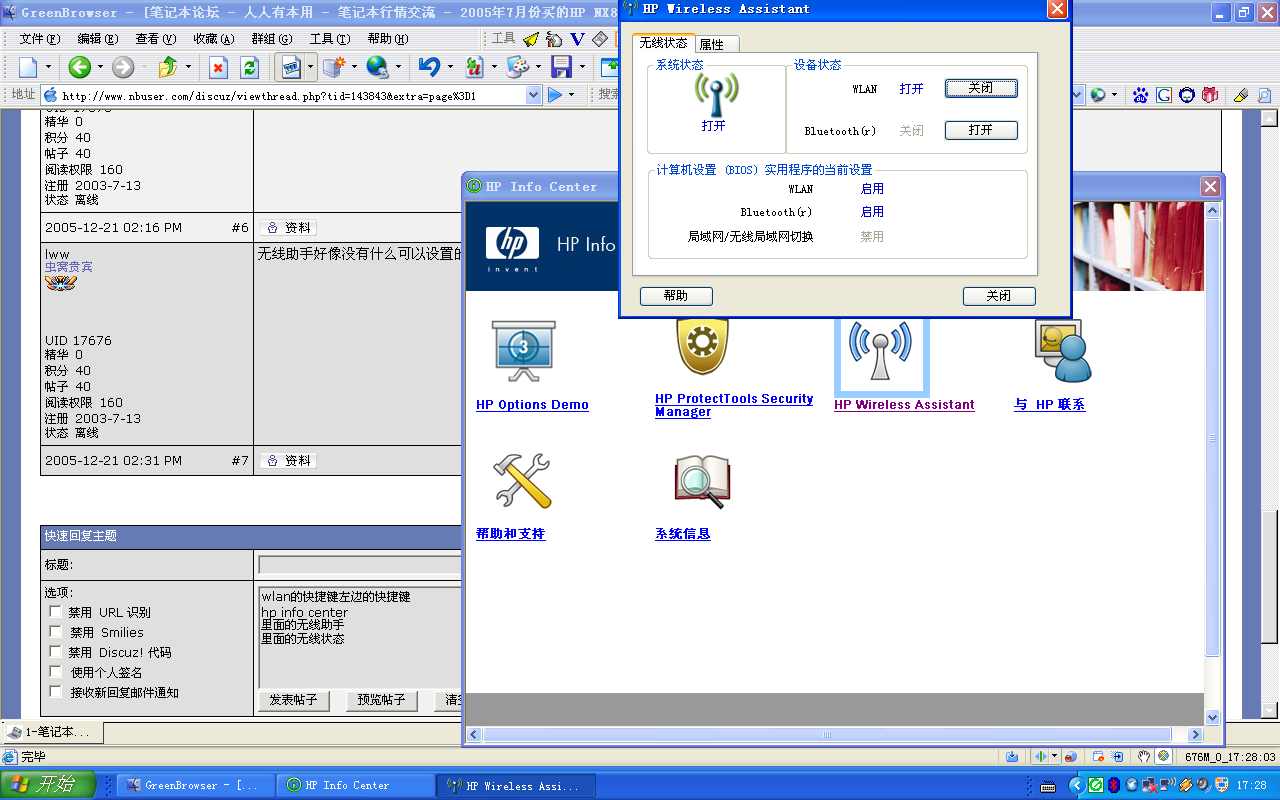The height and width of the screenshot is (800, 1280).
Task: Click the on-screen keyboard taskbar icon
Action: click(1047, 785)
